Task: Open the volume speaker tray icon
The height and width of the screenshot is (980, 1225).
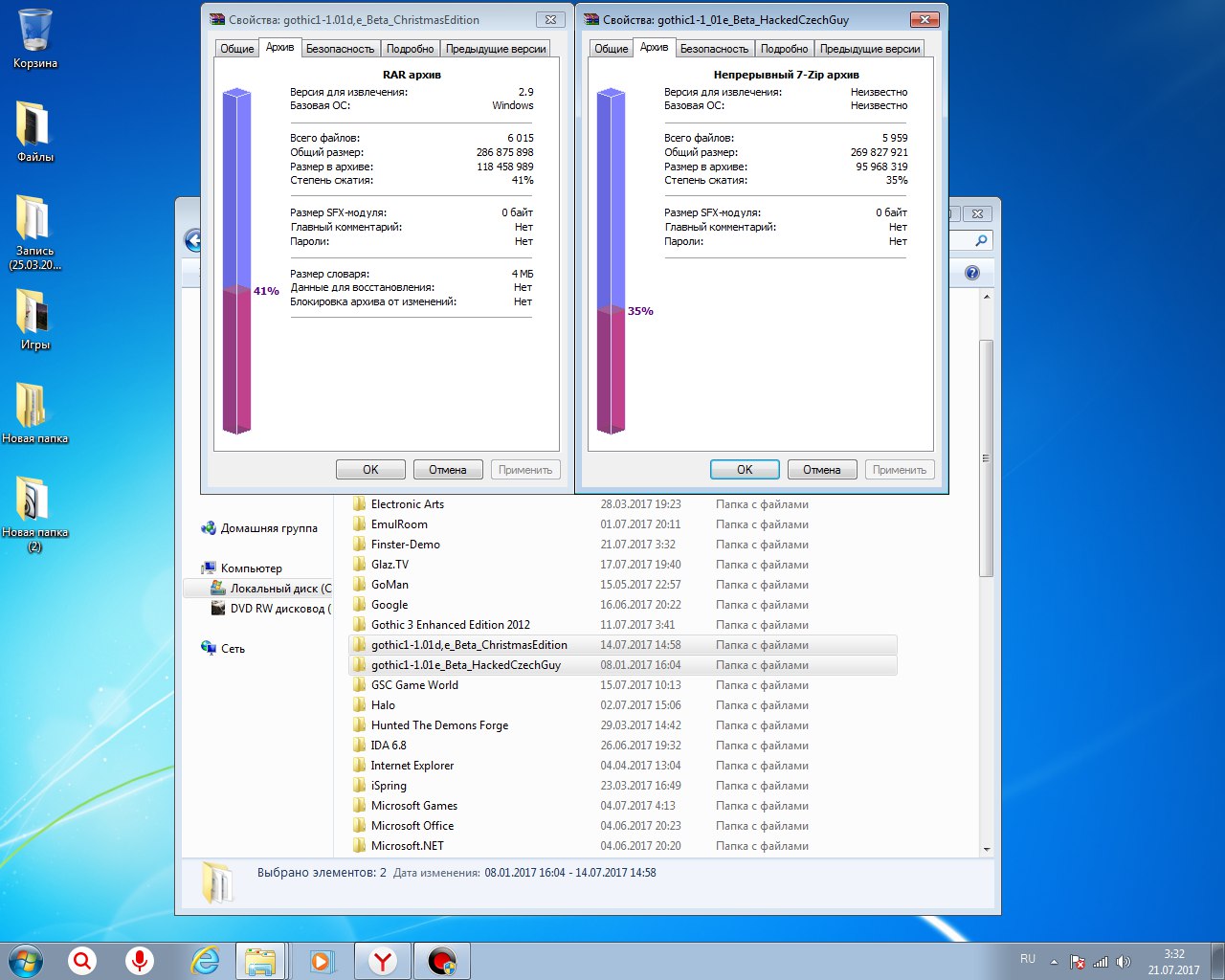Action: coord(1124,962)
